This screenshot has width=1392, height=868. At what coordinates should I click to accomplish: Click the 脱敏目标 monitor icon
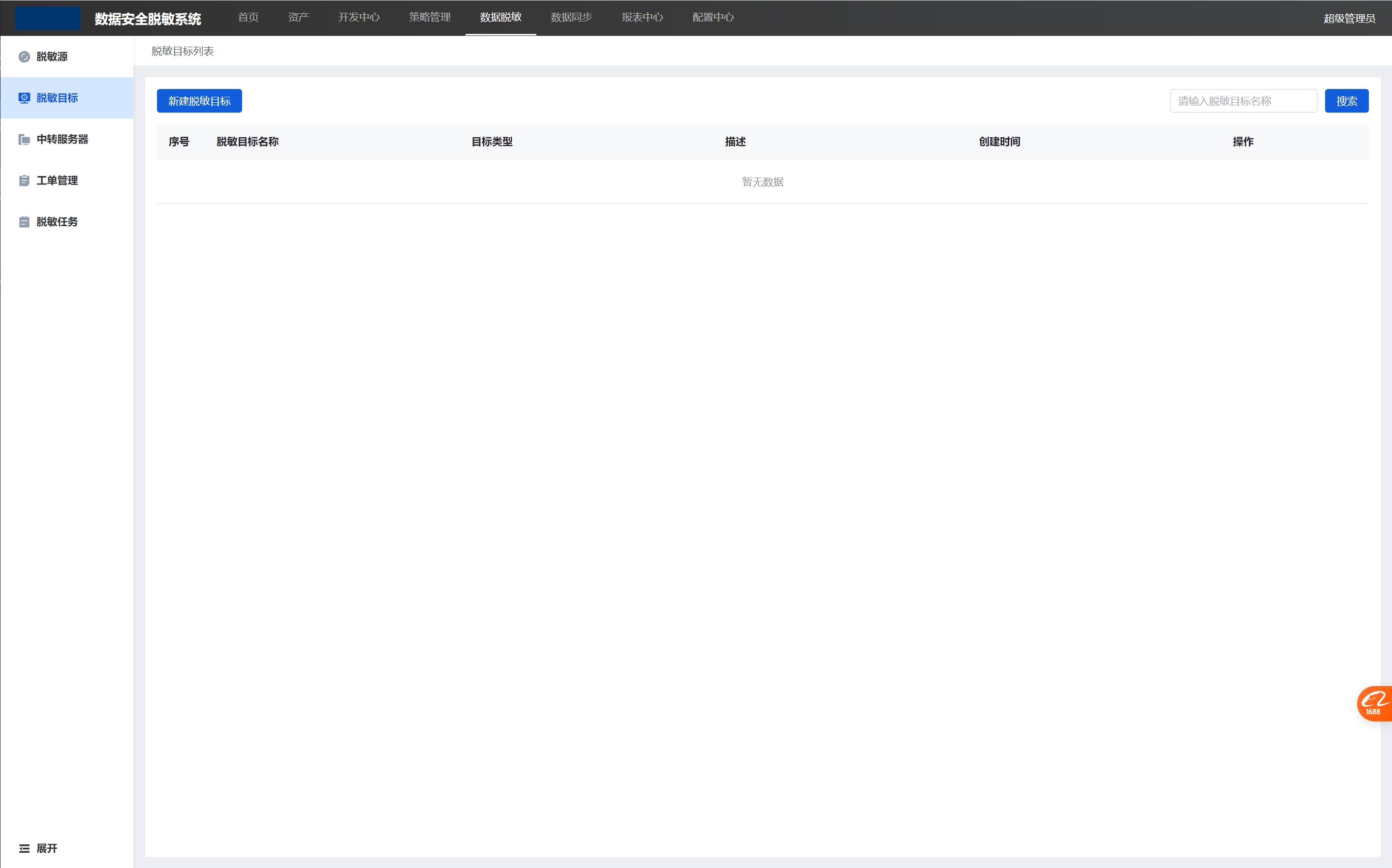pyautogui.click(x=24, y=98)
